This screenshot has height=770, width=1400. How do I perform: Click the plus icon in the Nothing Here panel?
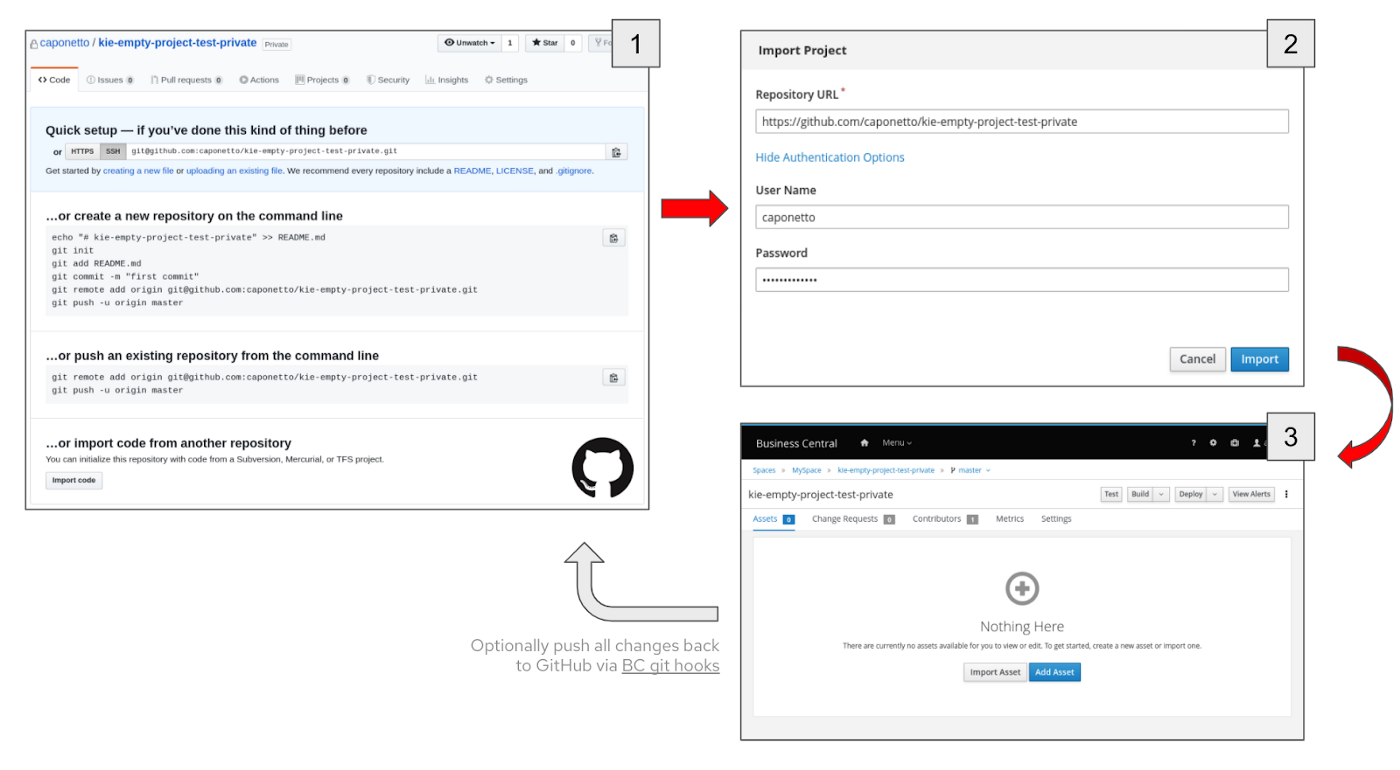[1021, 588]
